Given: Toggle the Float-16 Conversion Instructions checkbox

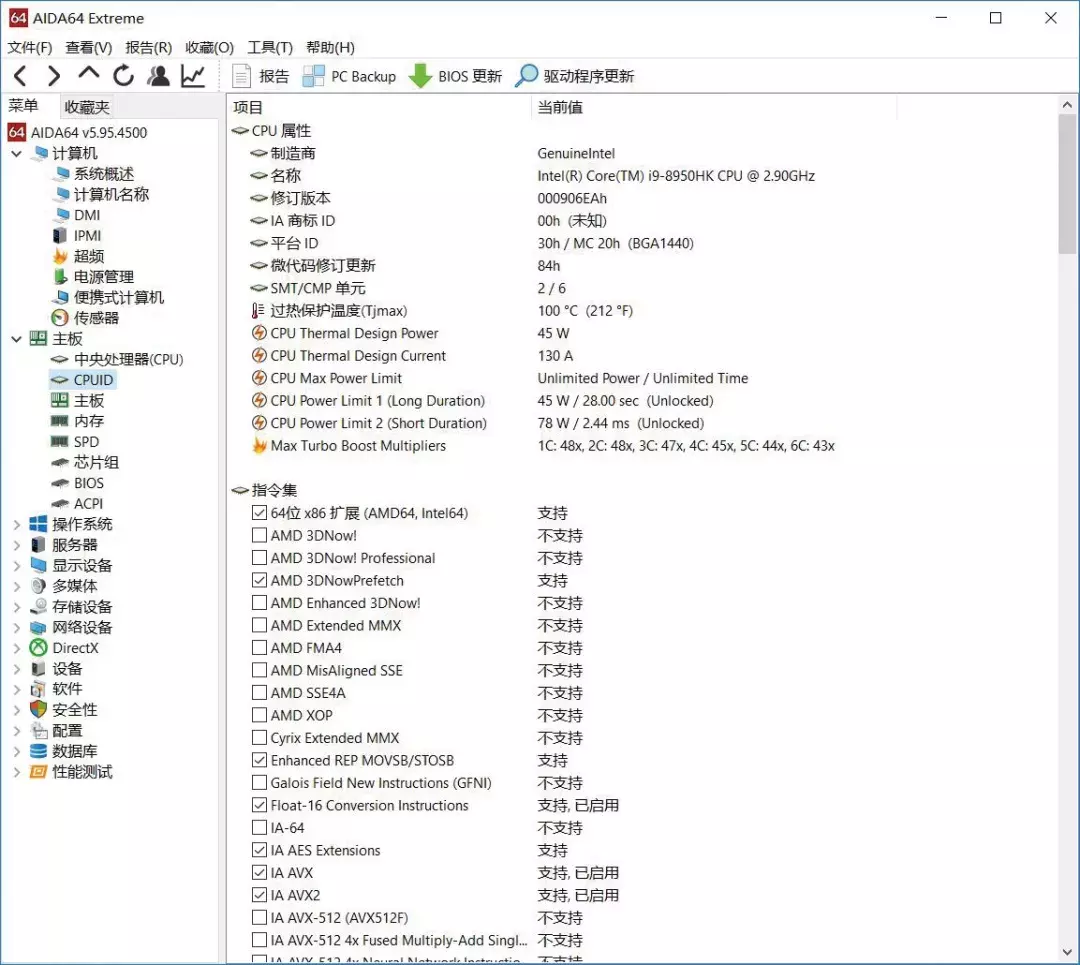Looking at the screenshot, I should pyautogui.click(x=259, y=805).
